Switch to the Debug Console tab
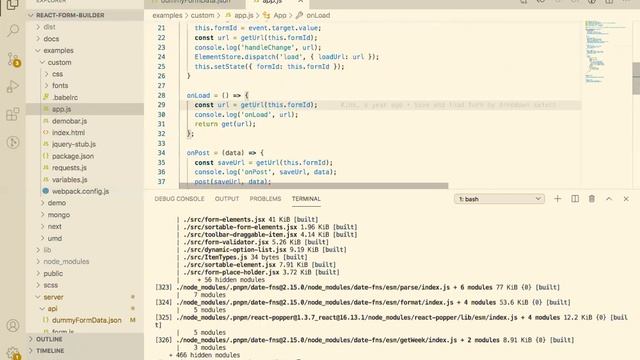 click(179, 199)
